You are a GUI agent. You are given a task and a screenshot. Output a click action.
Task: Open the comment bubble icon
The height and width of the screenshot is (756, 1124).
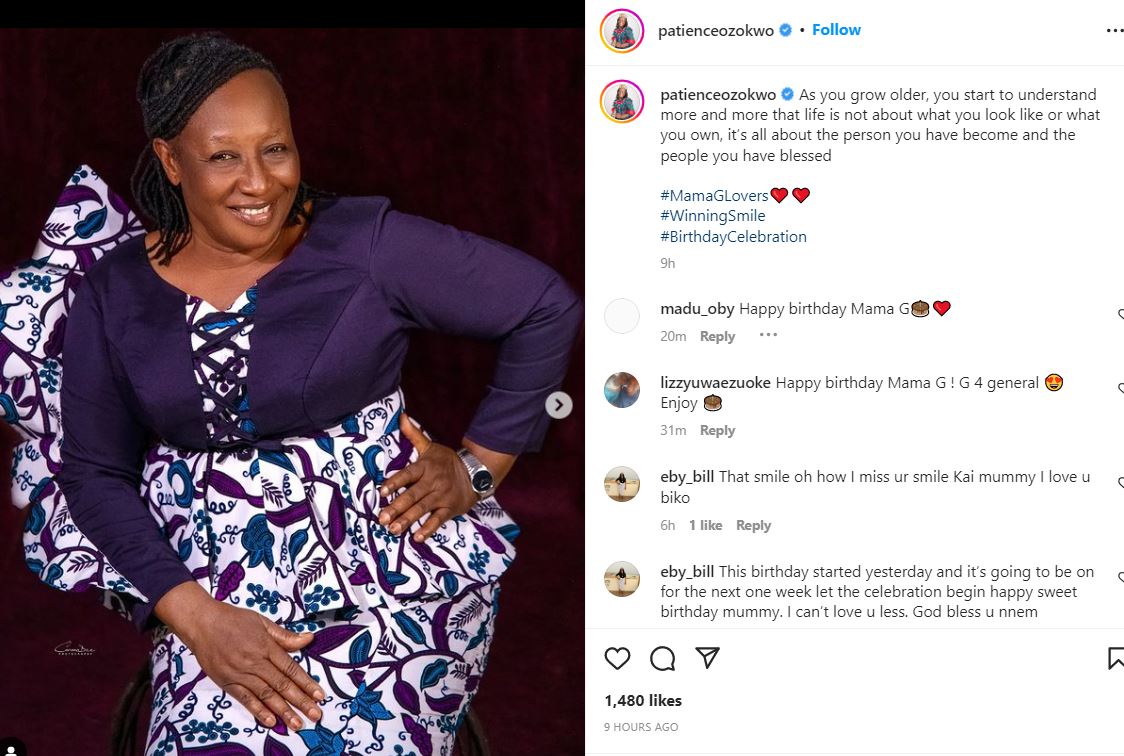coord(662,658)
